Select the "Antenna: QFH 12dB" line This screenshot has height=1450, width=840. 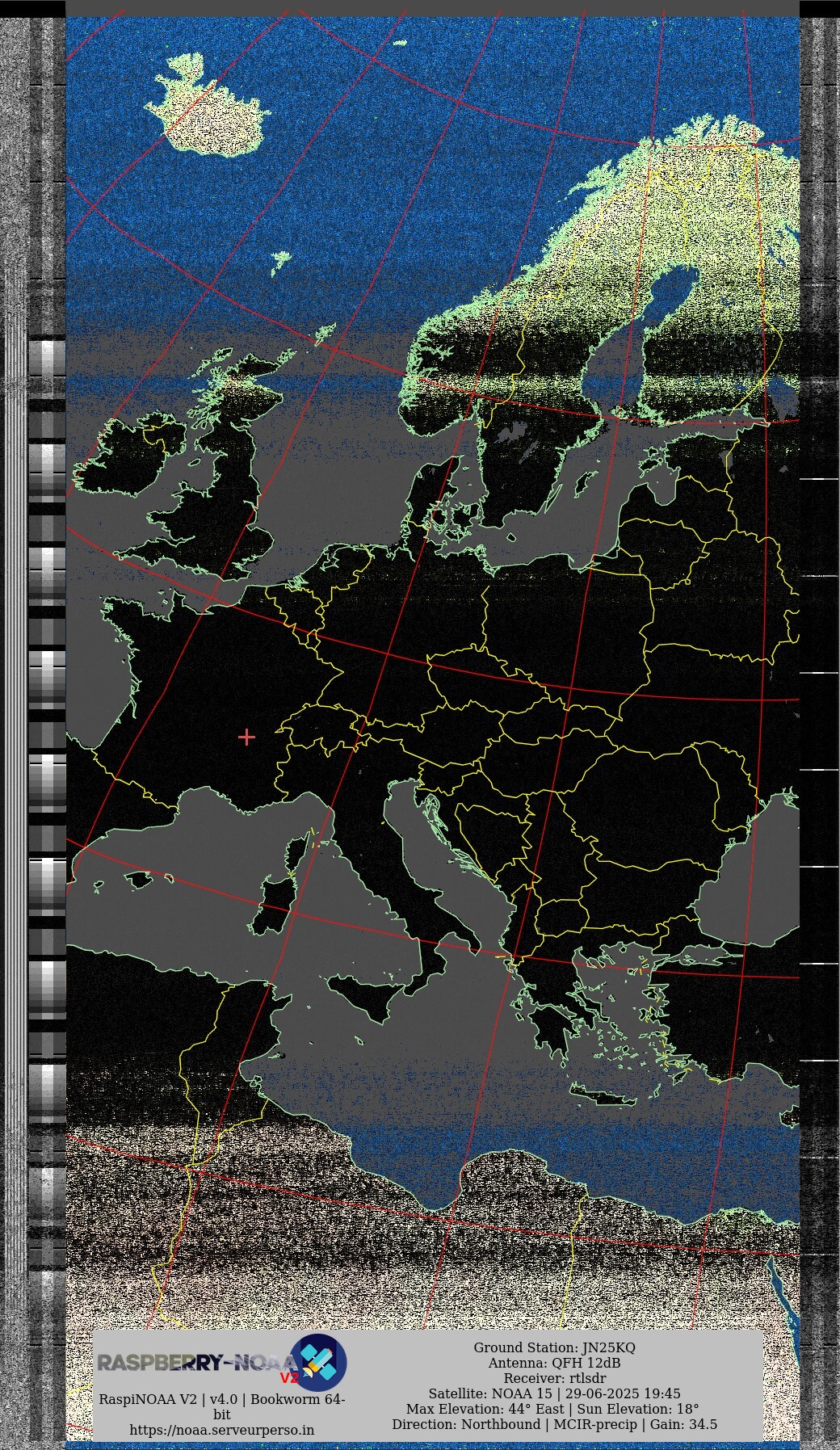click(x=554, y=1363)
